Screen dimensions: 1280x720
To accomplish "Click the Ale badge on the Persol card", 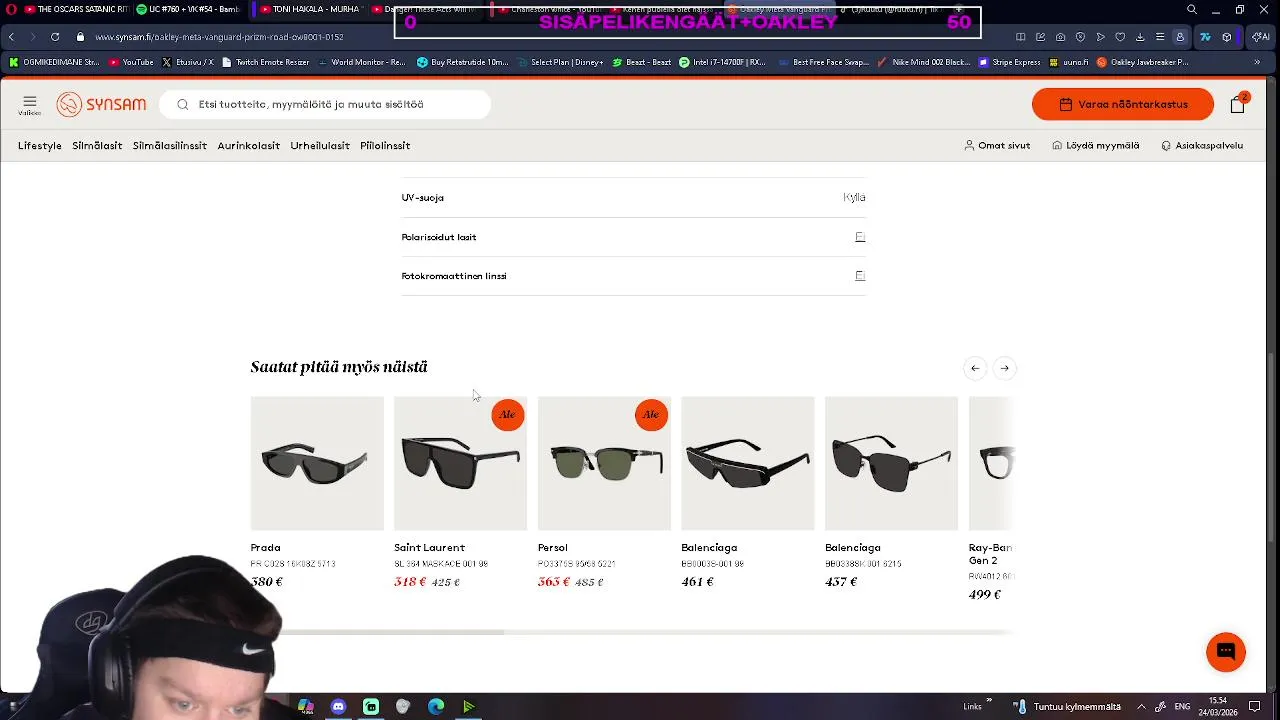I will (651, 415).
